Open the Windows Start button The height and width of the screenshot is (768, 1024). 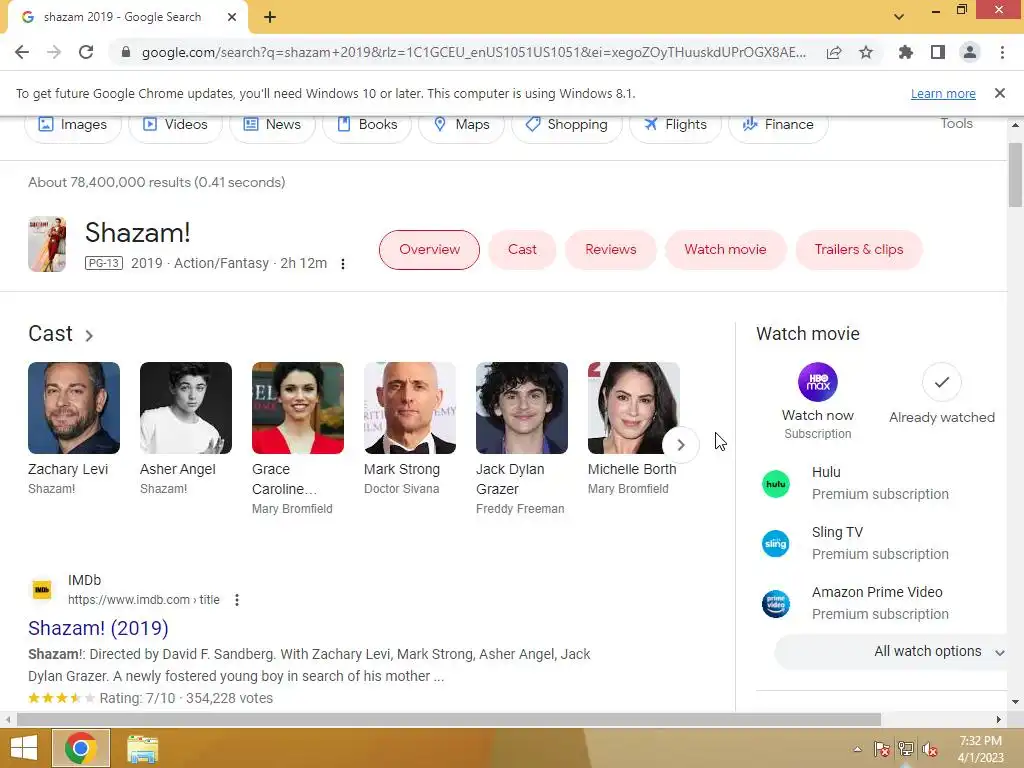tap(24, 748)
